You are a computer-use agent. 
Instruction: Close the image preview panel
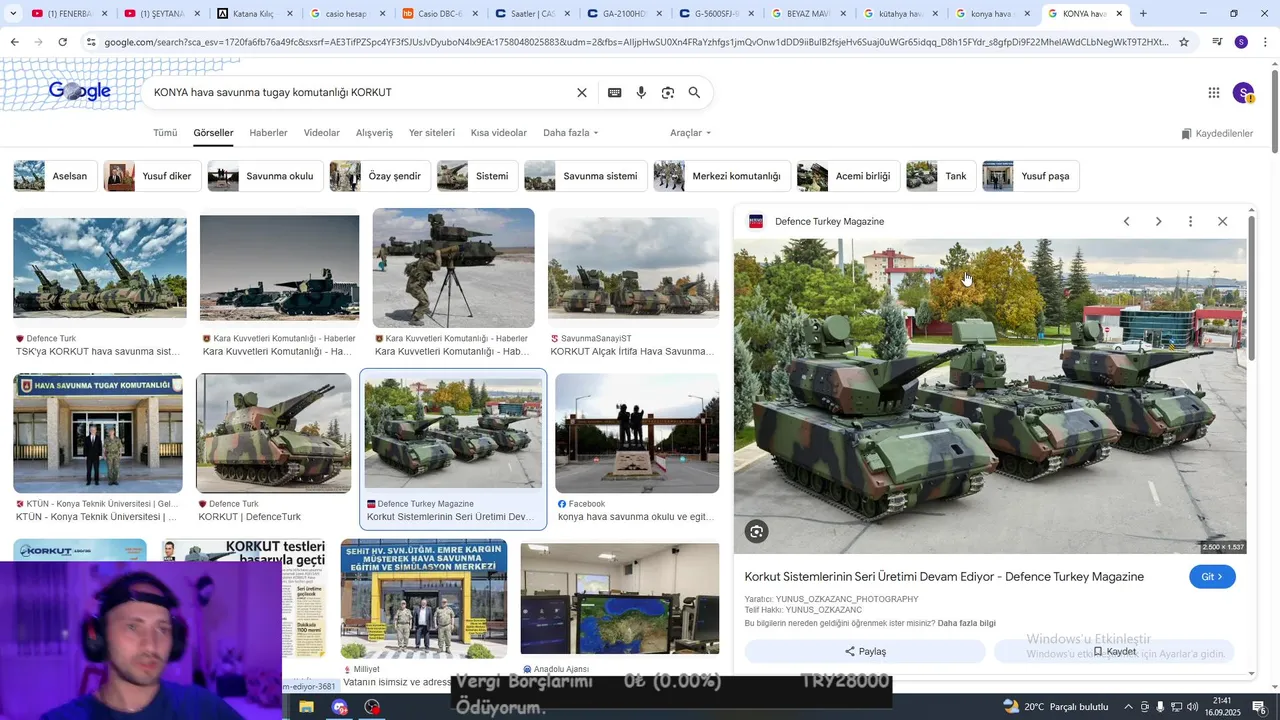pos(1222,221)
